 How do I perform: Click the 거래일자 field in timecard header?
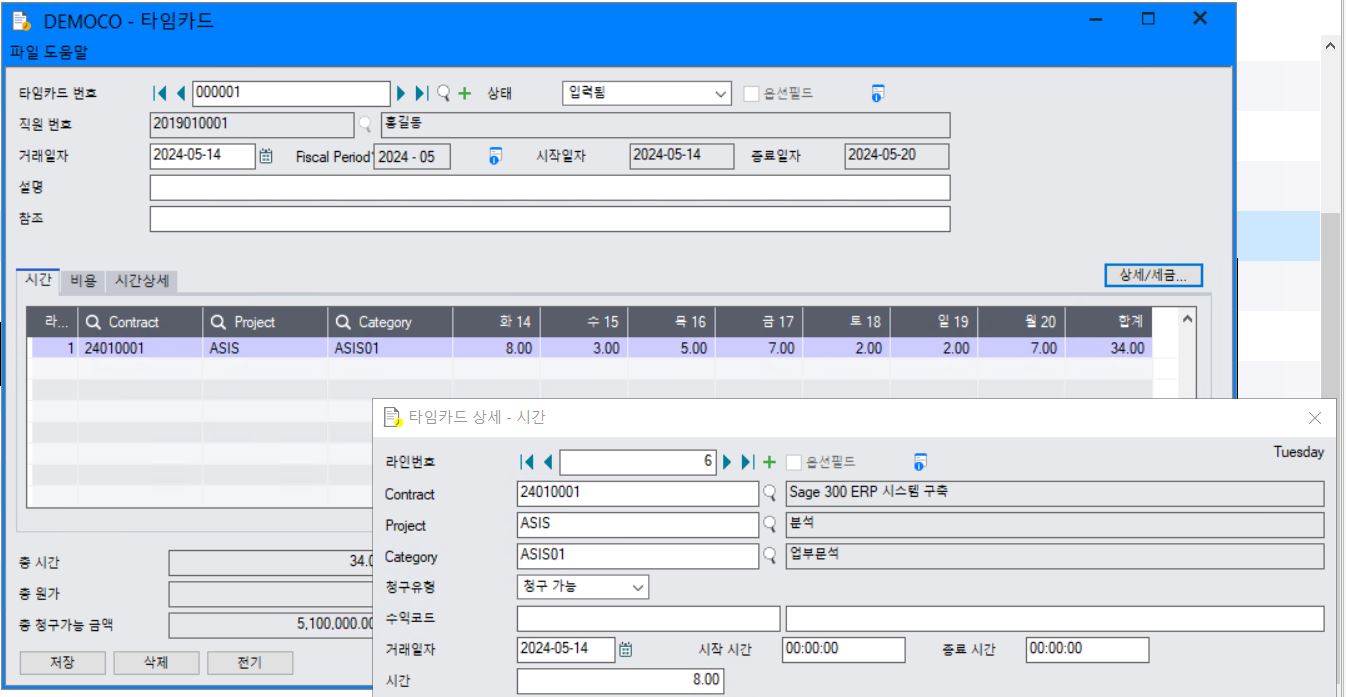[x=203, y=156]
